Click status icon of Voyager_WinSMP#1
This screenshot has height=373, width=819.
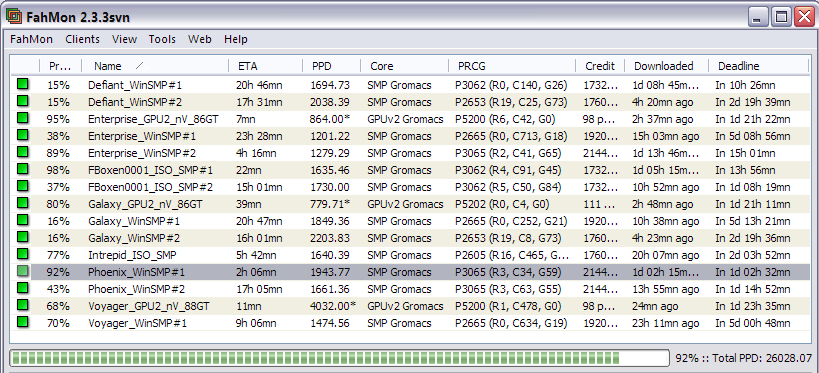(x=22, y=322)
